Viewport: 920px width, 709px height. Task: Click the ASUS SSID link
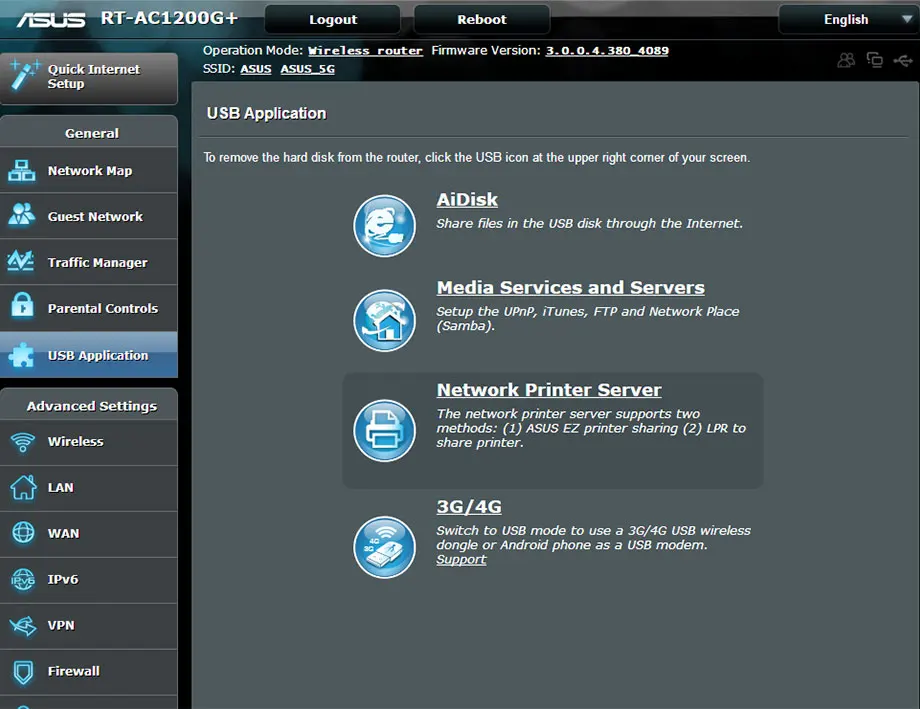point(256,69)
